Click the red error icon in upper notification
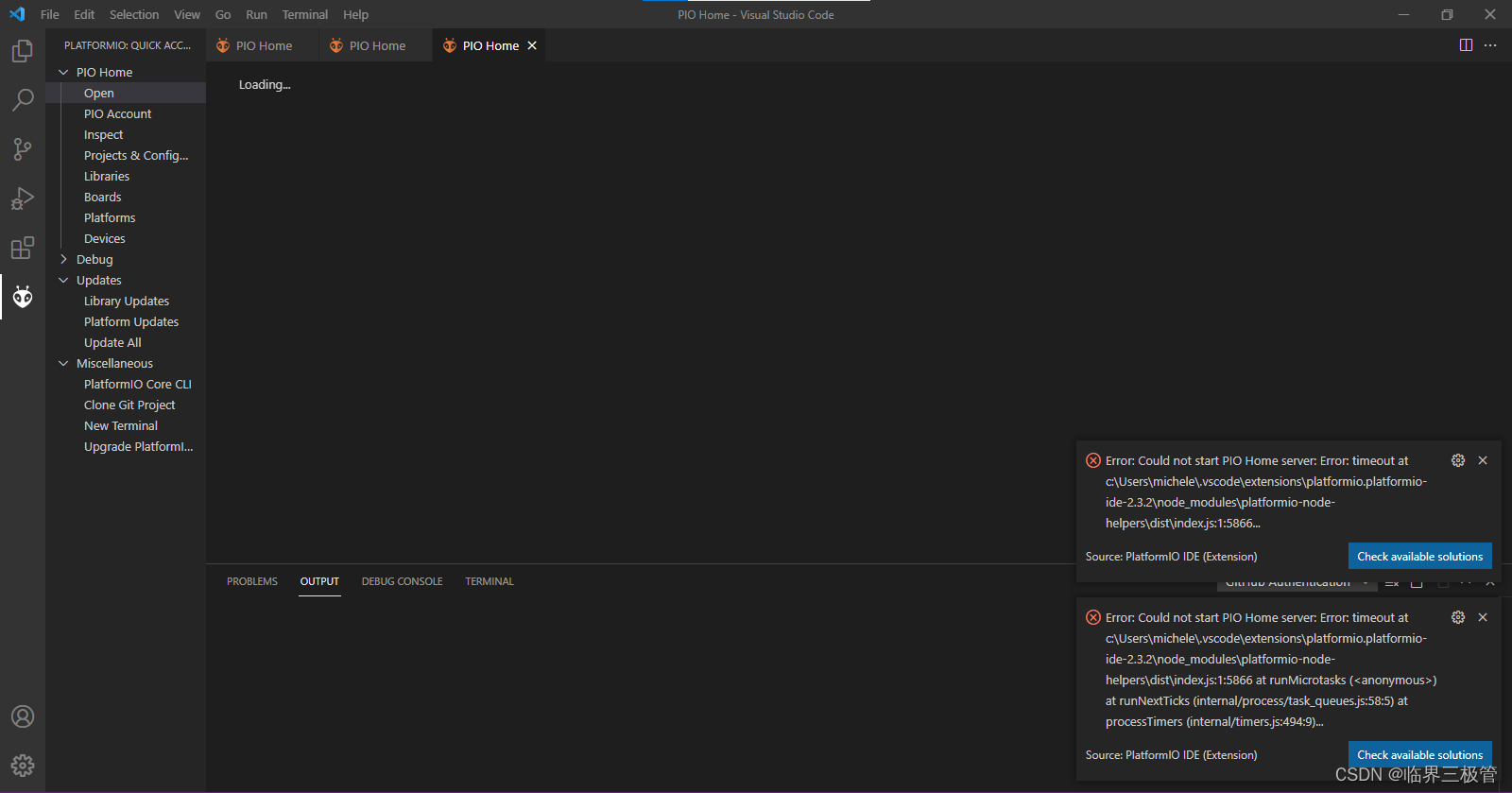This screenshot has height=793, width=1512. [1093, 460]
